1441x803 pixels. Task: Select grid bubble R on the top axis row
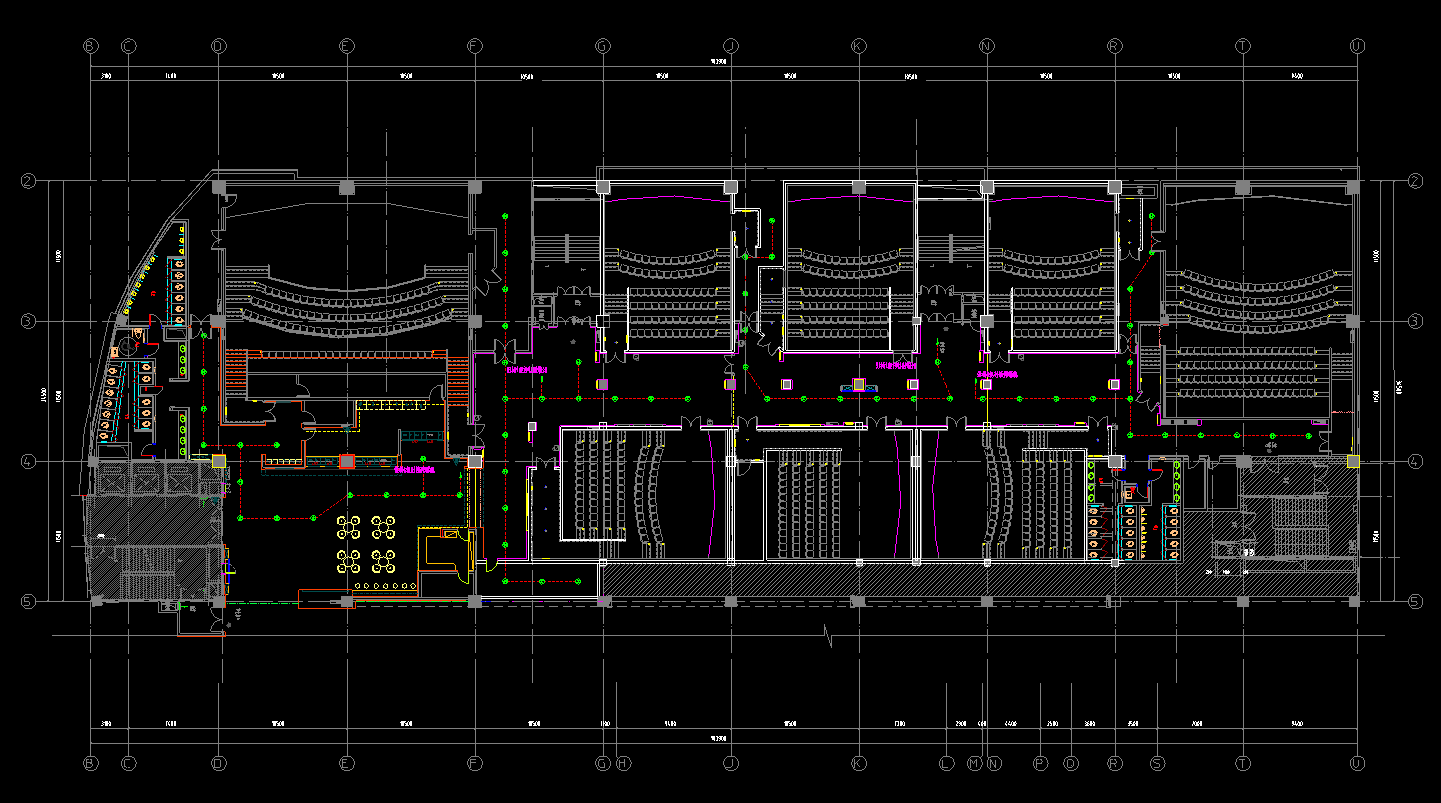tap(1115, 46)
